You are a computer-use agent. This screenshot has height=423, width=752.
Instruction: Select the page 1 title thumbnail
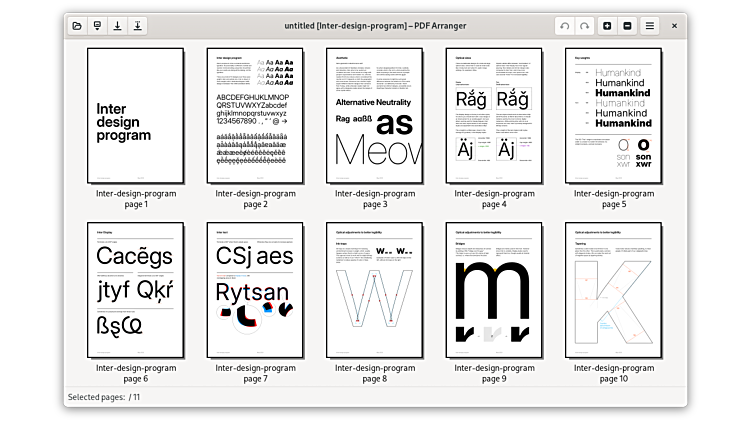pyautogui.click(x=135, y=115)
